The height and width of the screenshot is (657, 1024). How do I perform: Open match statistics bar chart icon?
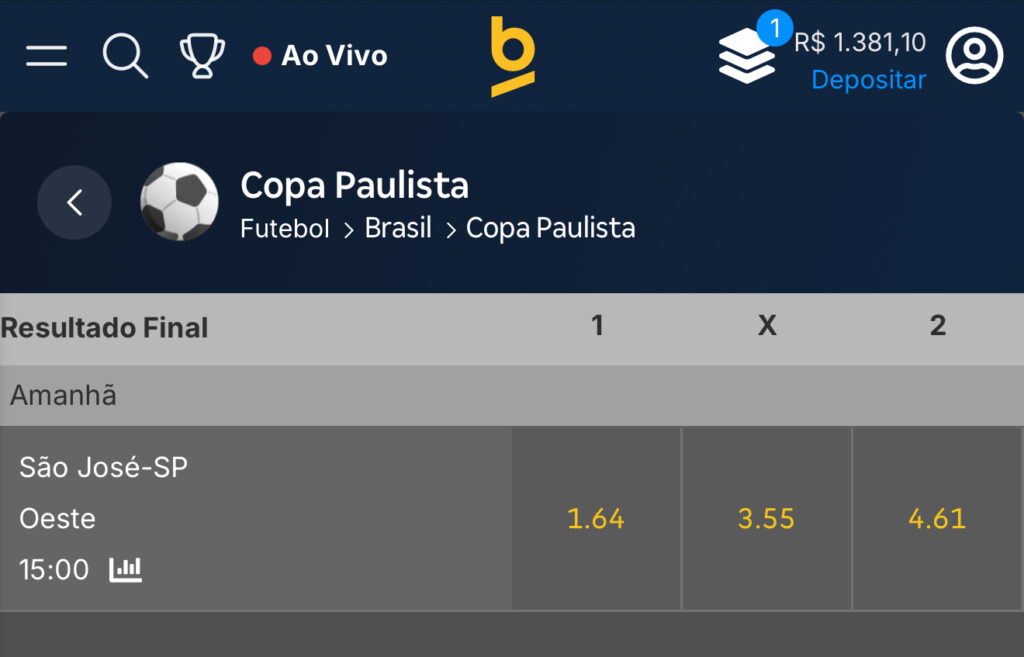coord(126,570)
